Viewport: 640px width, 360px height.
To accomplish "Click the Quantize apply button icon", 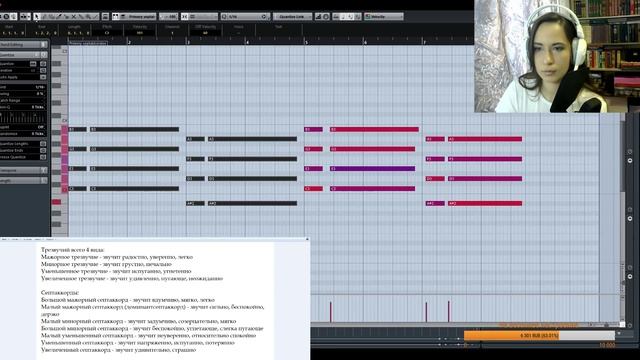I will (x=43, y=64).
